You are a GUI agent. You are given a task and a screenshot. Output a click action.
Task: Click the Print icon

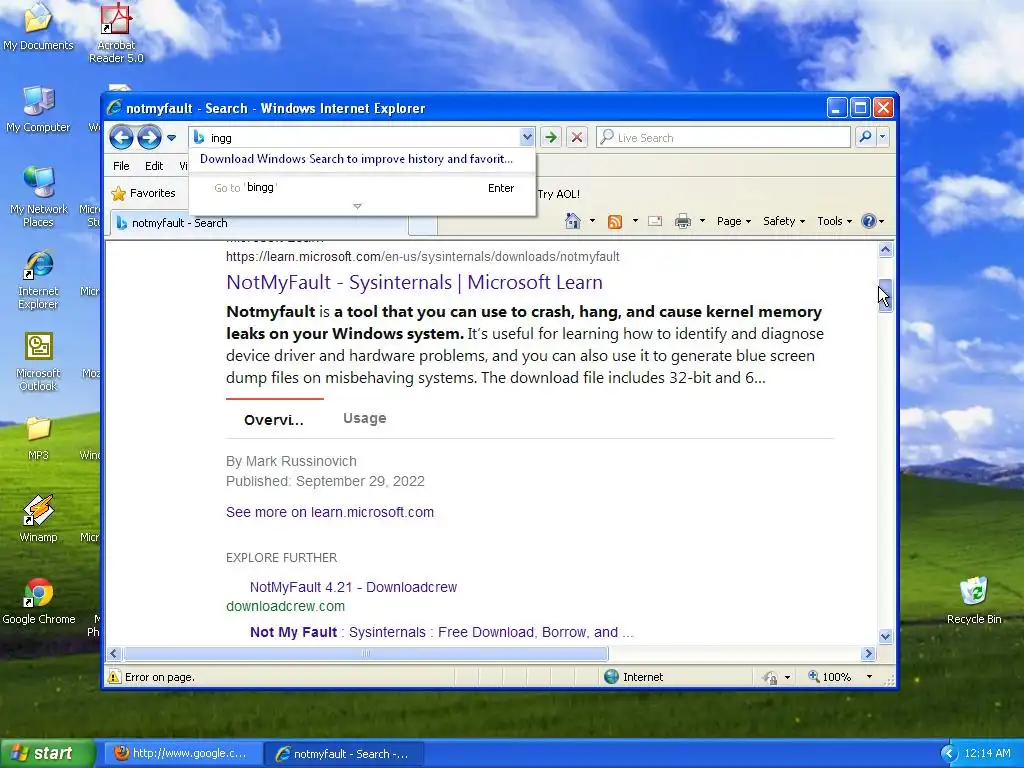(x=683, y=221)
